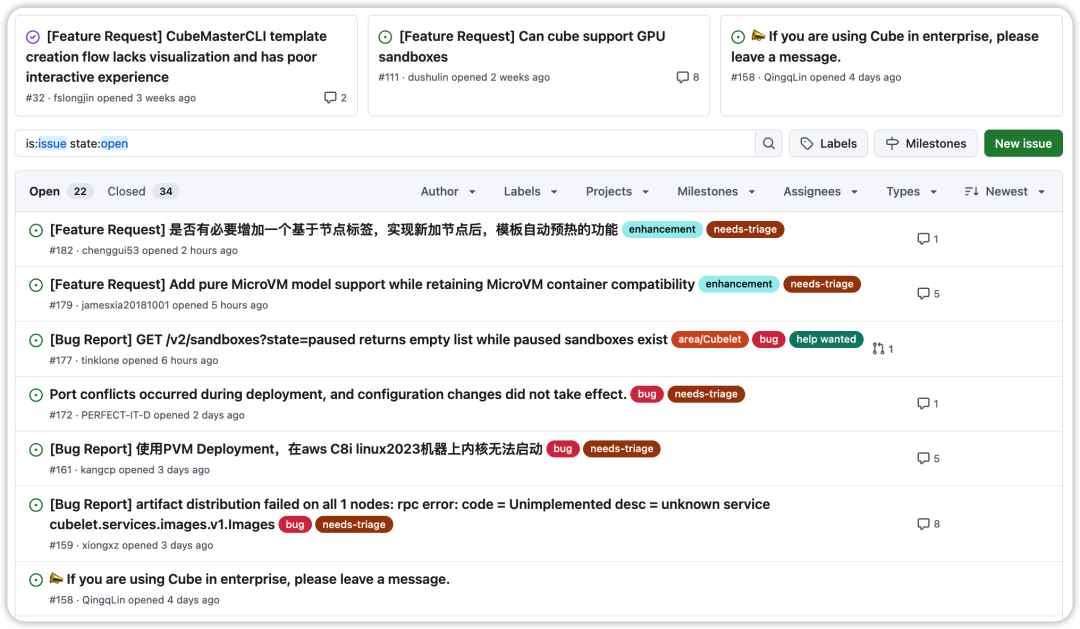
Task: Click open status icon of list issue #158
Action: click(x=36, y=580)
